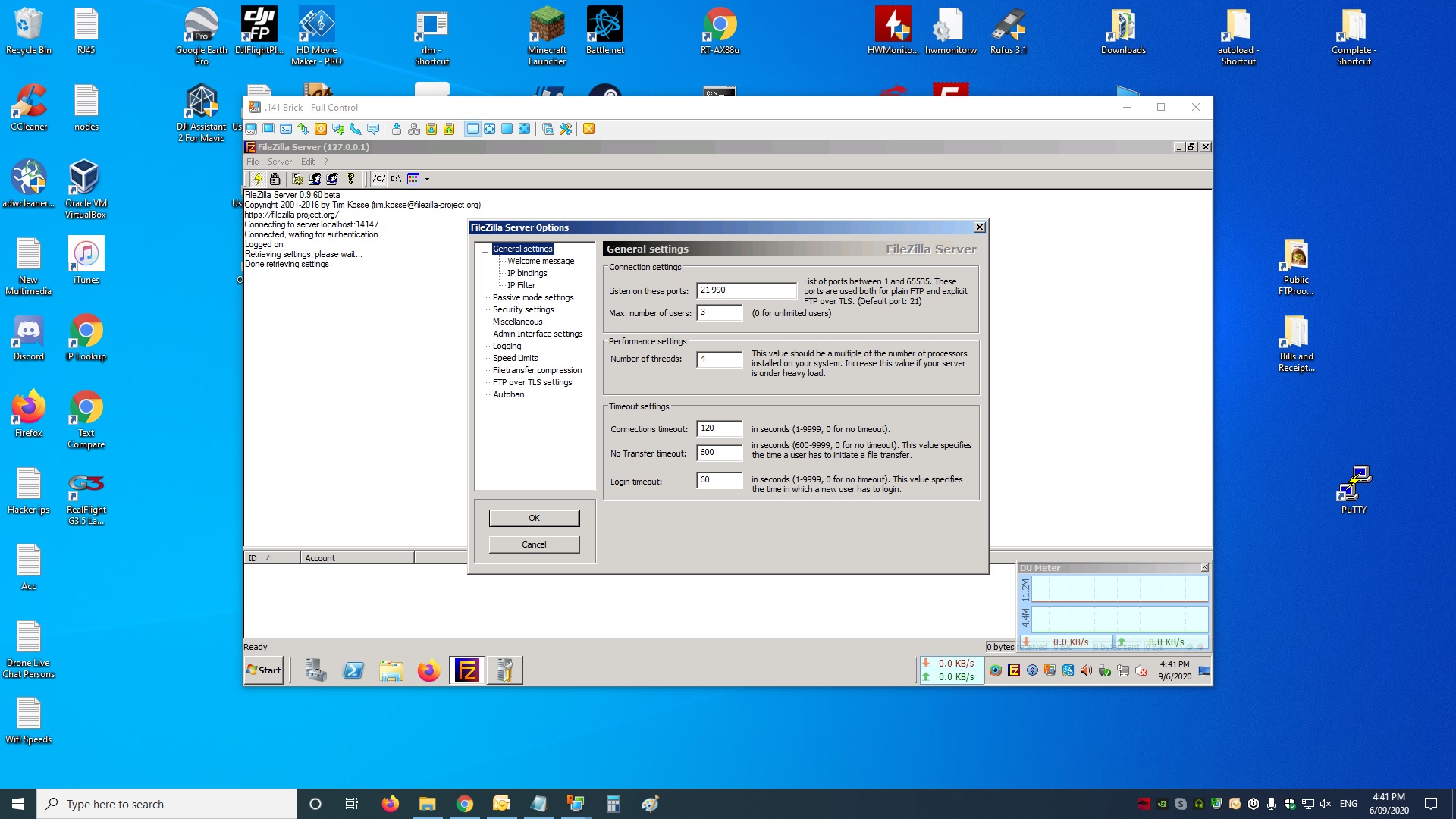Open text chat bubbles icon in remote toolbar
Viewport: 1456px width, 819px height.
(x=338, y=129)
